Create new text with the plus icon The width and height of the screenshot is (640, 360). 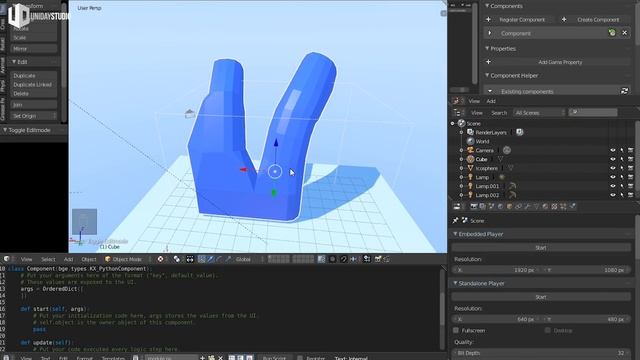[x=202, y=358]
